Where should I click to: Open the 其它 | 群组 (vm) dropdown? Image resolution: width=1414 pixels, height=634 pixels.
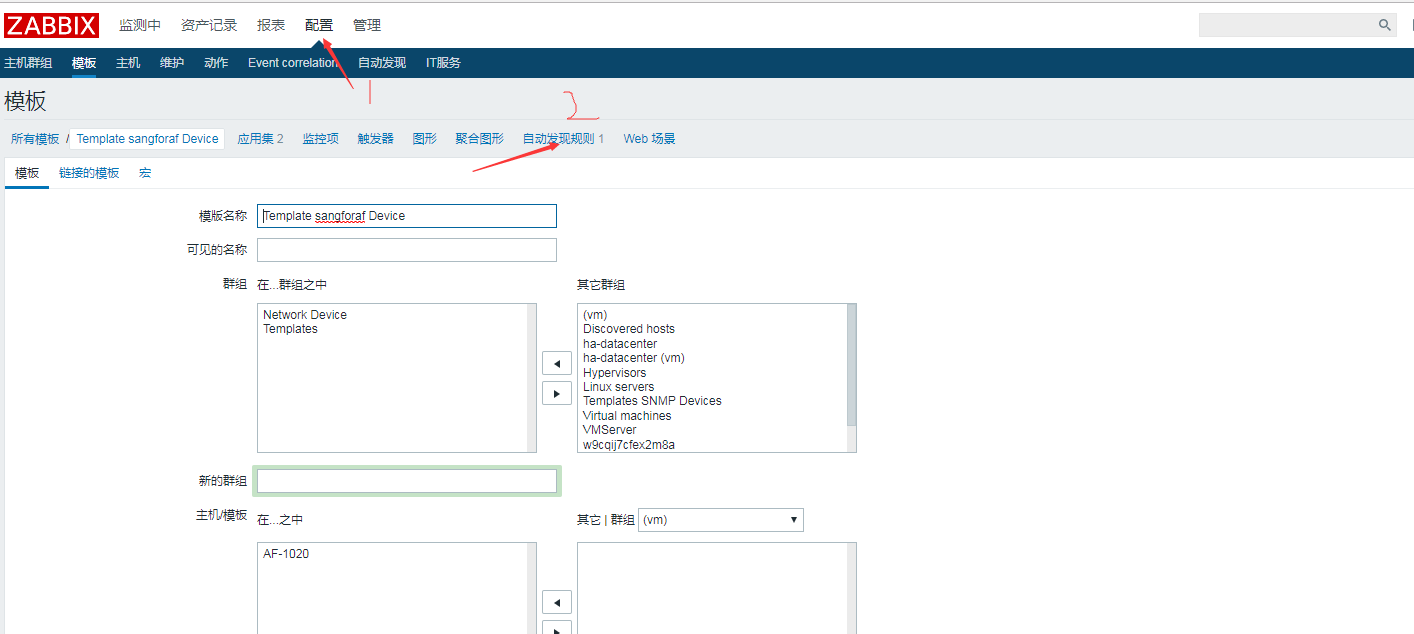coord(721,520)
